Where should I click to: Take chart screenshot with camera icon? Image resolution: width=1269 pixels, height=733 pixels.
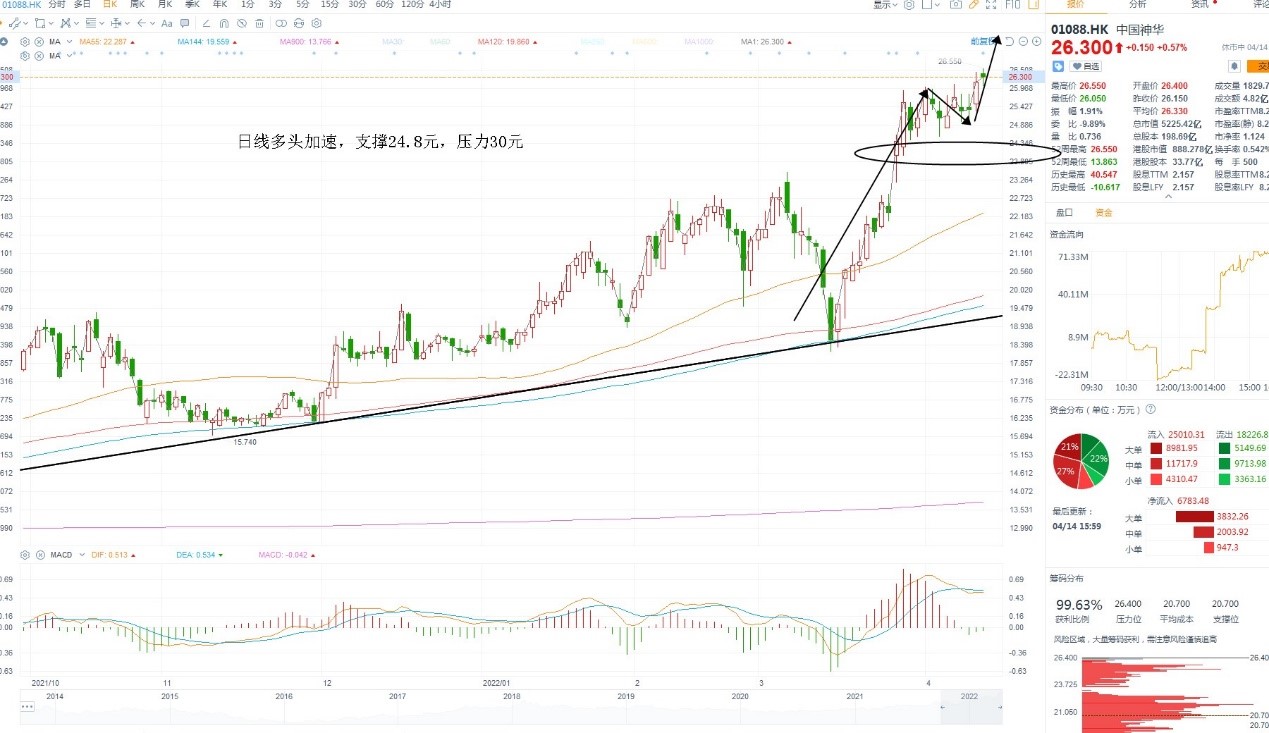click(x=956, y=5)
